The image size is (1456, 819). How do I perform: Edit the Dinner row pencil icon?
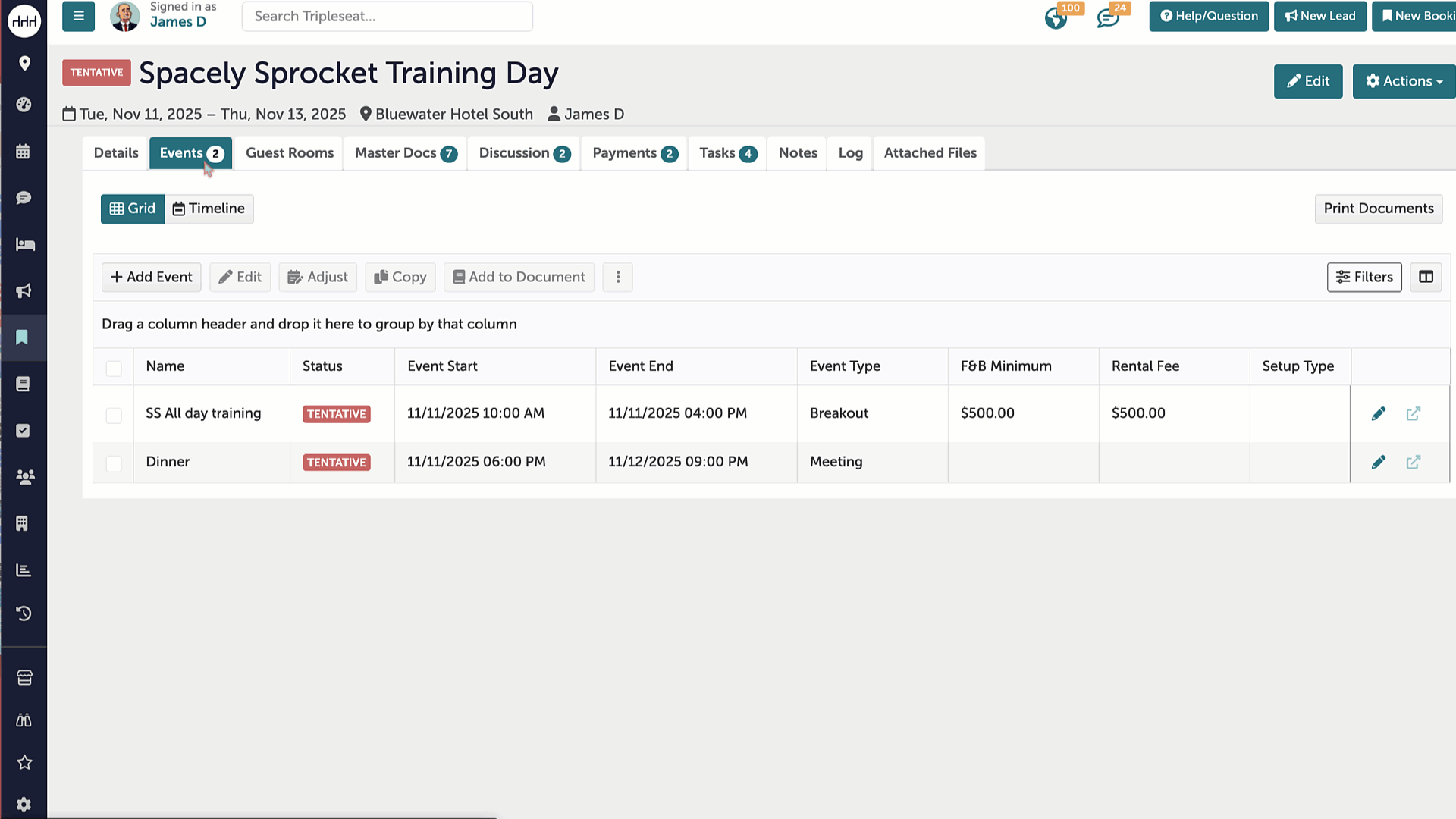1379,462
